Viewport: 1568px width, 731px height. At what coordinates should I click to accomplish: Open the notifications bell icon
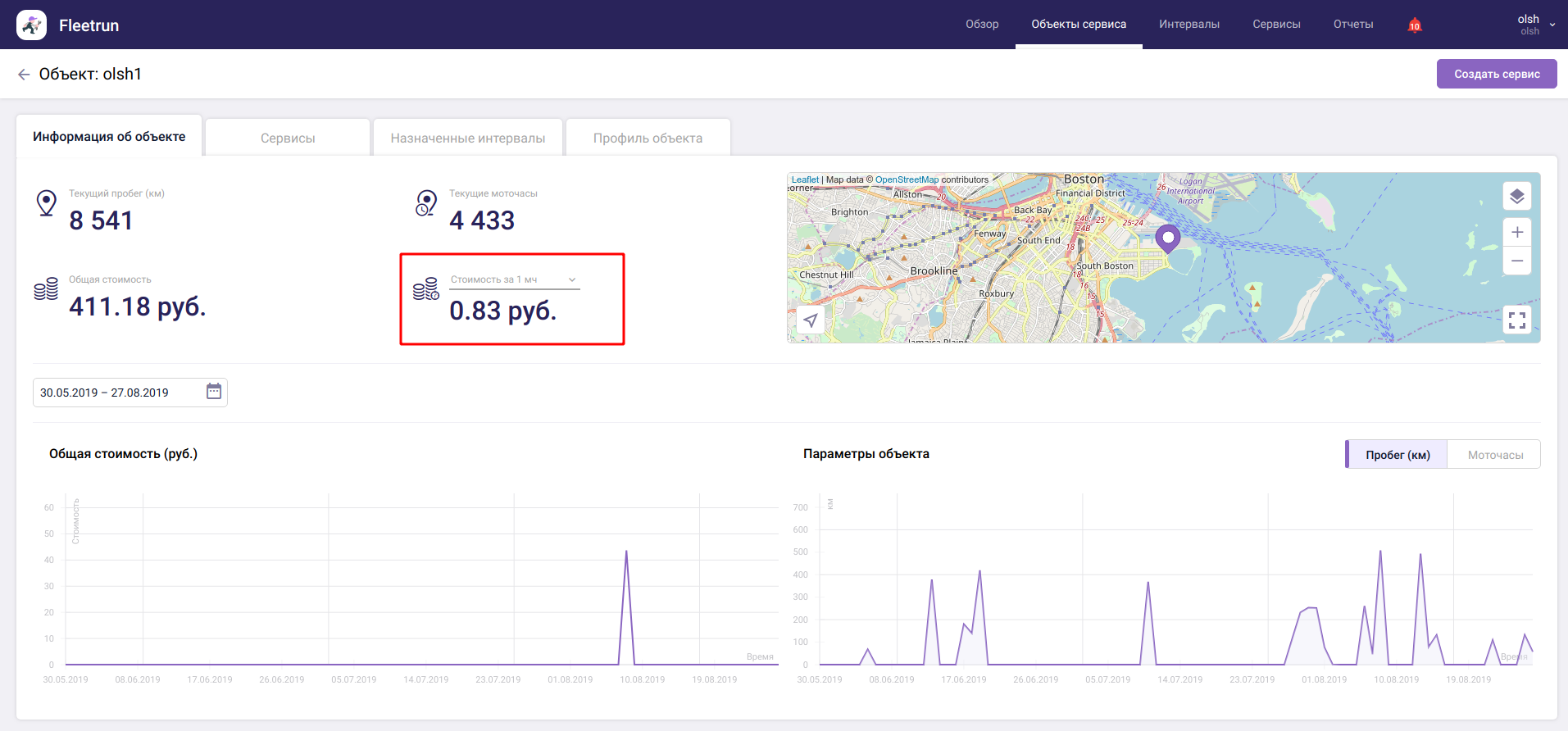[1414, 25]
